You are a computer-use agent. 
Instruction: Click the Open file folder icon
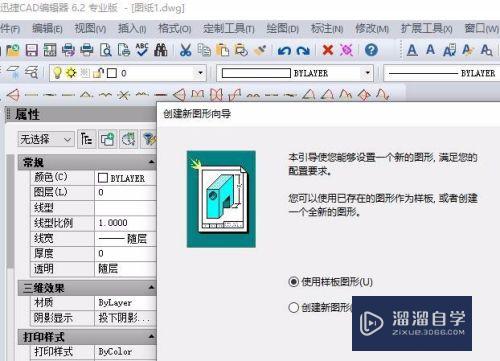click(13, 50)
